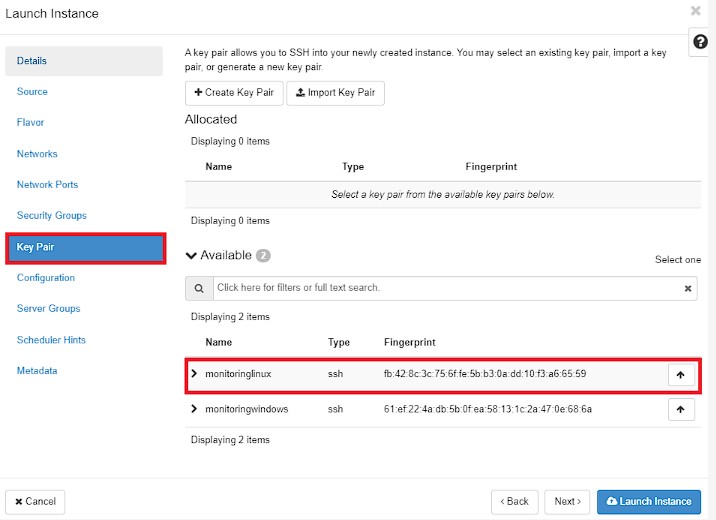Open the Network Ports step
Viewport: 716px width, 520px height.
[x=47, y=184]
